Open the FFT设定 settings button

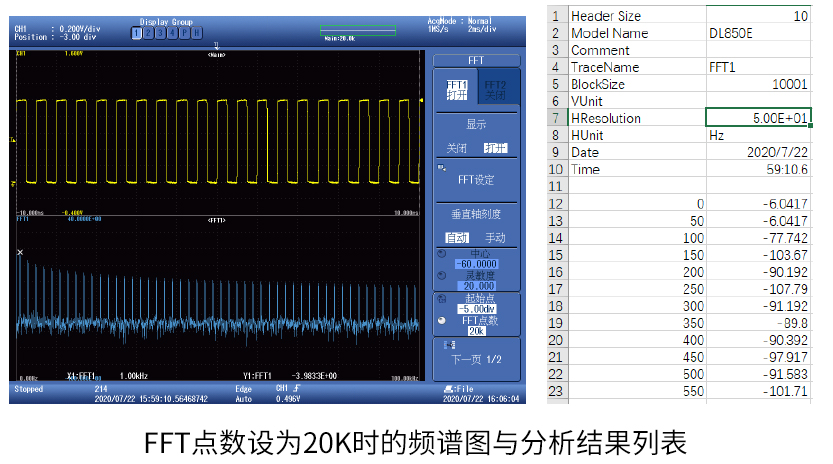pyautogui.click(x=476, y=180)
